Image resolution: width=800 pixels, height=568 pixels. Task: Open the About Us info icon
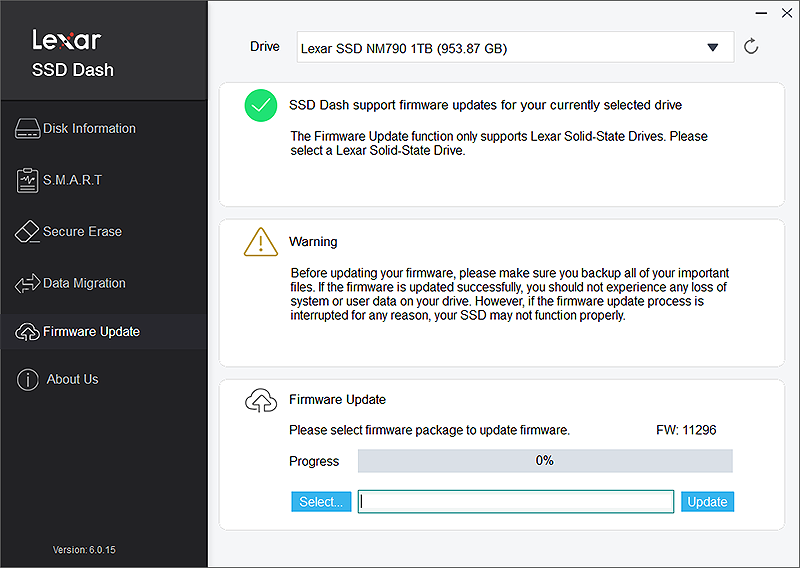[x=28, y=379]
